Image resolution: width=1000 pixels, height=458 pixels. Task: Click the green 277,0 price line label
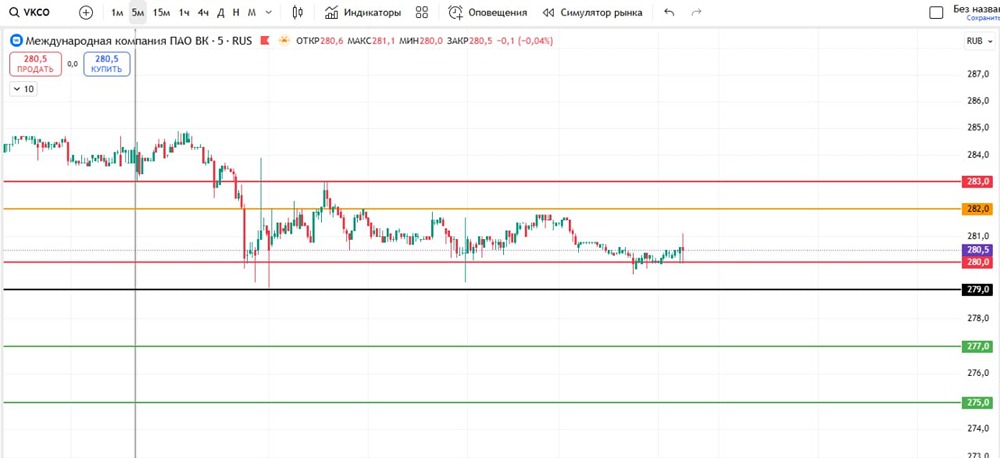[978, 346]
